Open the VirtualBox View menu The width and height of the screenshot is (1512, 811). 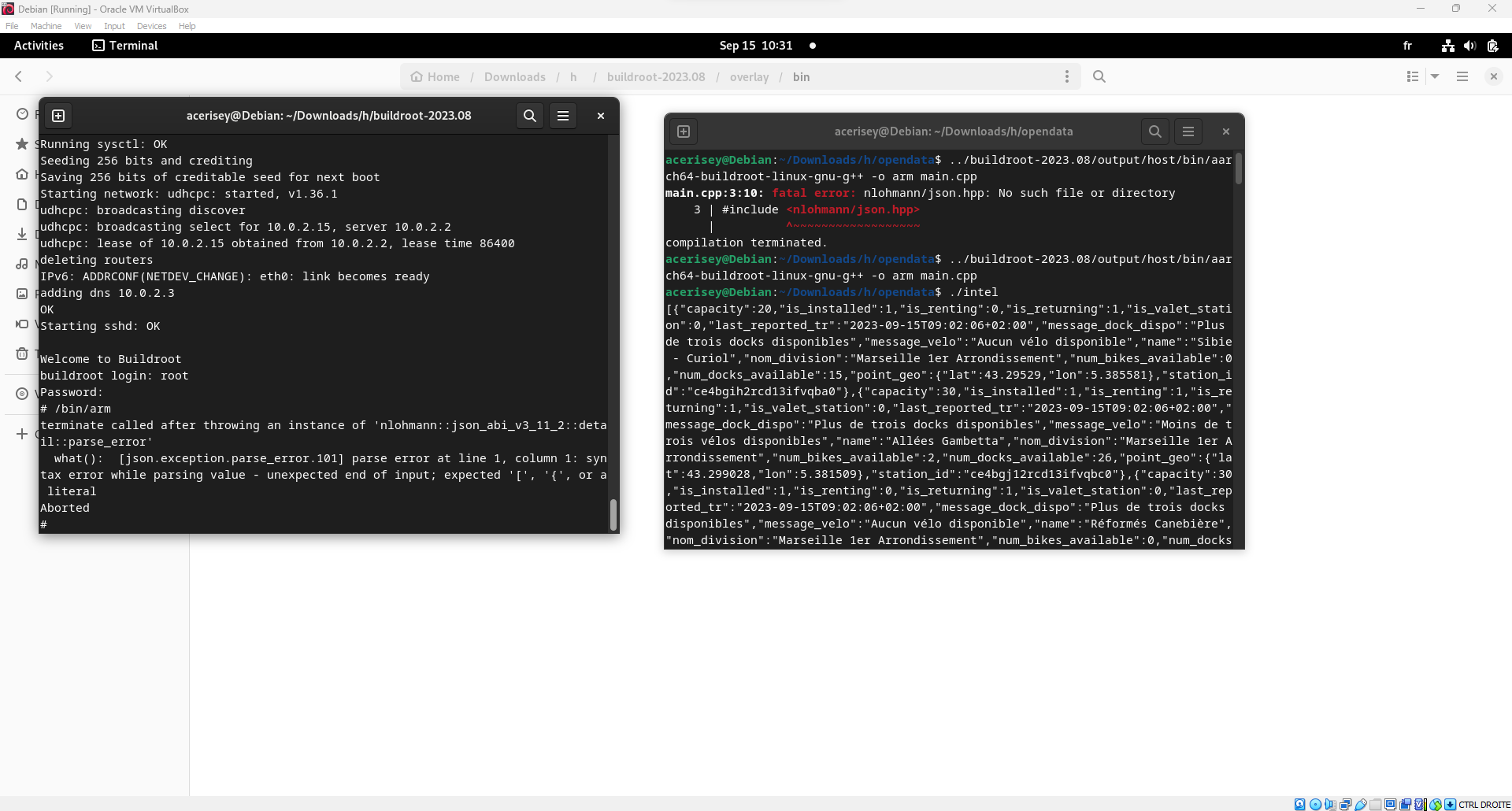click(x=83, y=26)
